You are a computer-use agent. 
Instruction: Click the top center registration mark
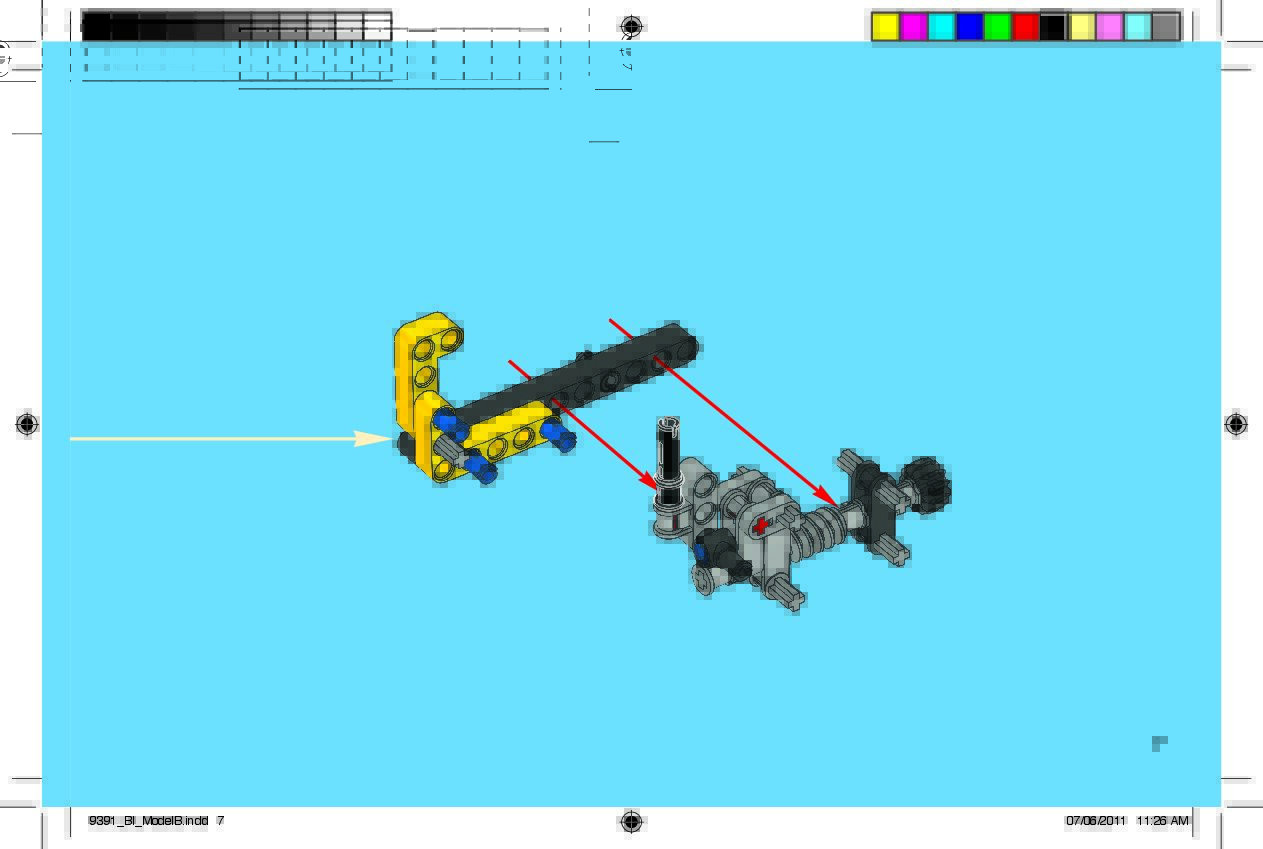pyautogui.click(x=631, y=26)
